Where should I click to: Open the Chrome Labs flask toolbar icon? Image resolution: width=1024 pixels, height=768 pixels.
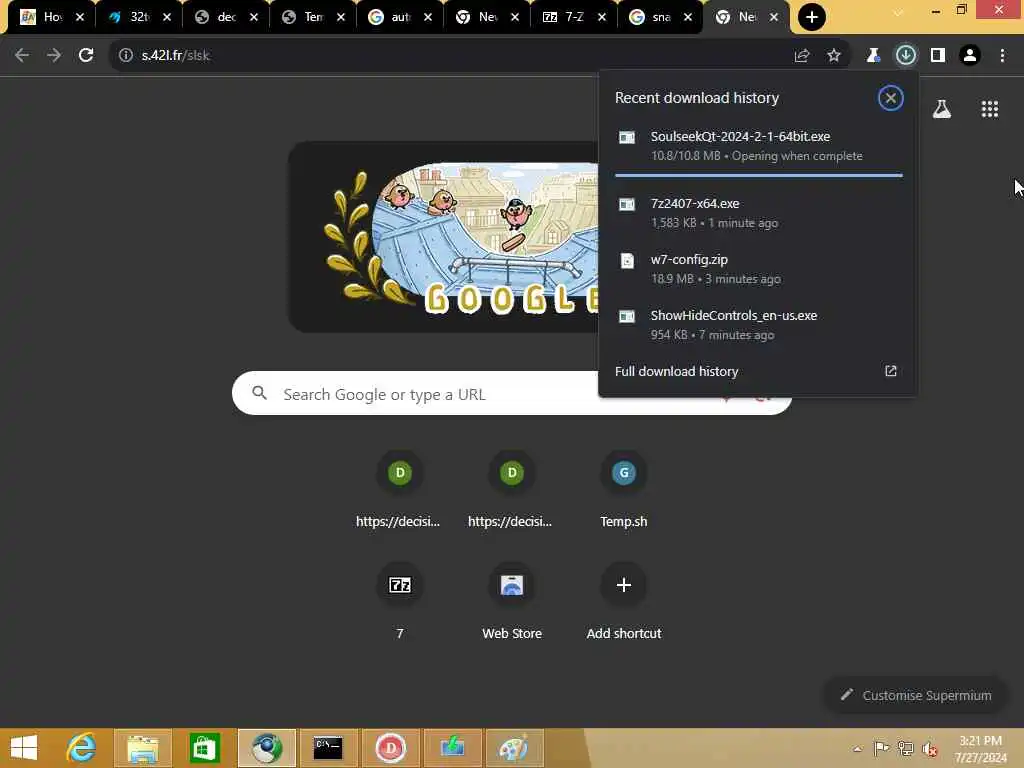pos(873,56)
